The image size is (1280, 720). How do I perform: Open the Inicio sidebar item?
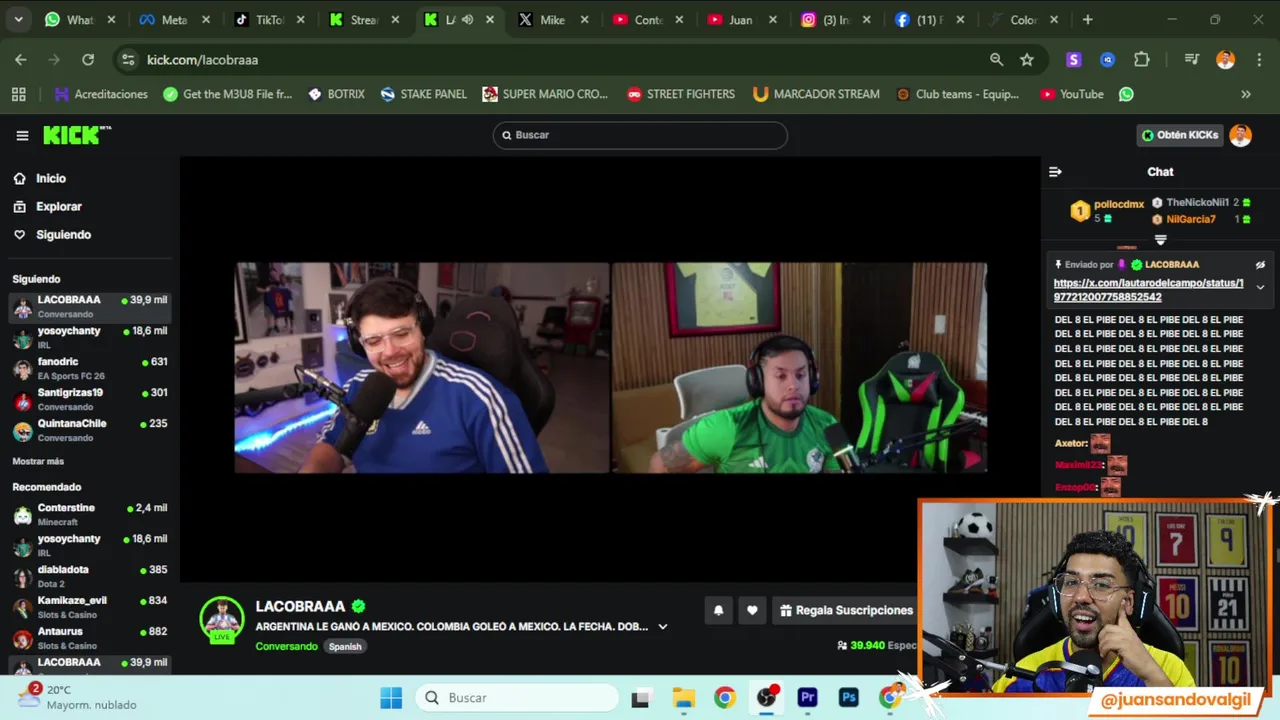tap(51, 178)
